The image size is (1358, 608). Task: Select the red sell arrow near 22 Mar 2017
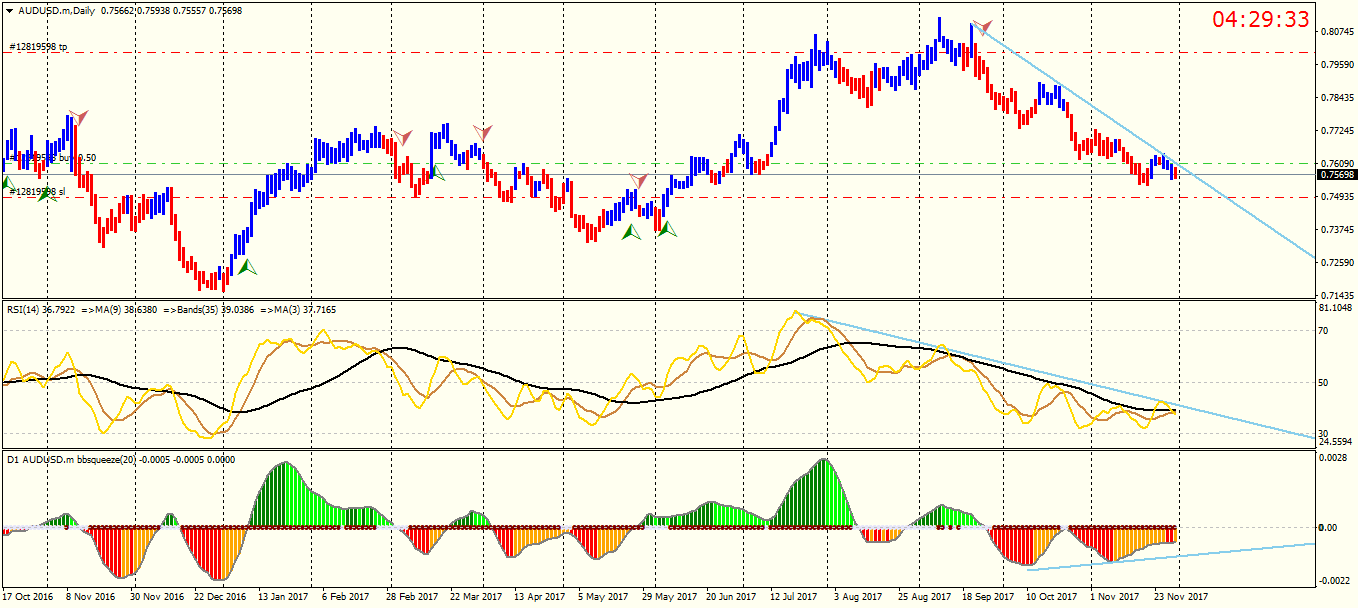[x=483, y=132]
